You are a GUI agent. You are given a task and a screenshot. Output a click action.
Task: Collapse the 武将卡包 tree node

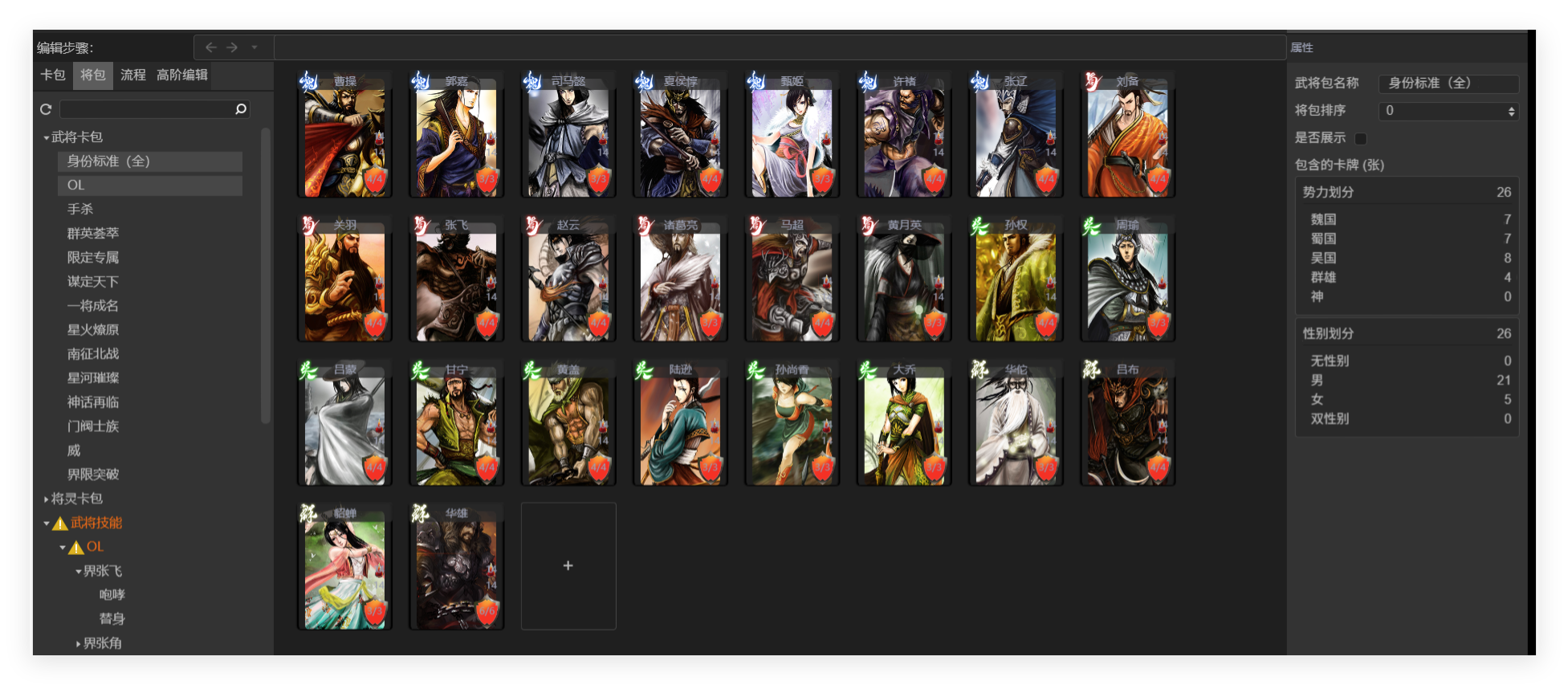click(x=46, y=138)
